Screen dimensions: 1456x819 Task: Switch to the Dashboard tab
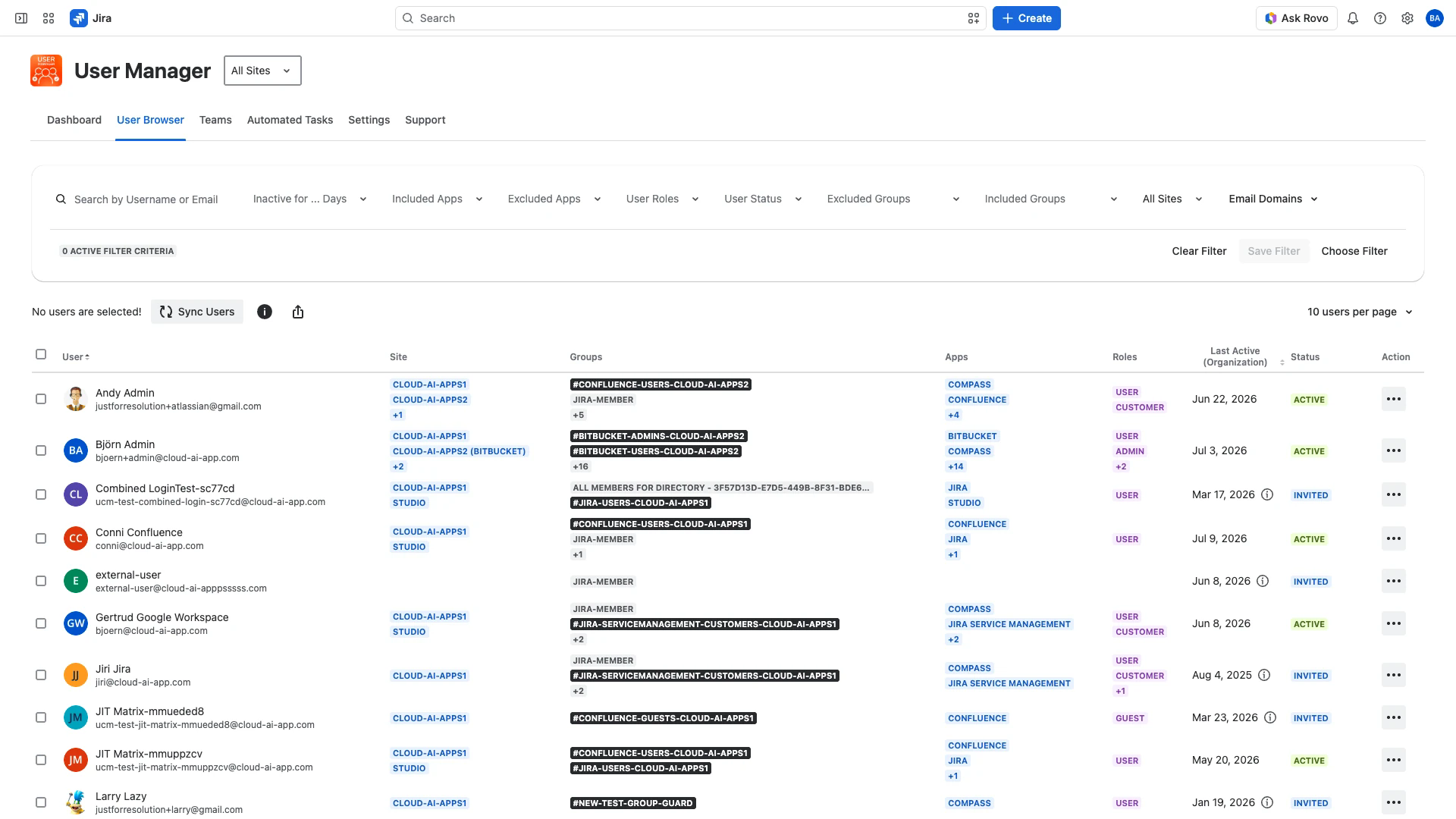74,120
